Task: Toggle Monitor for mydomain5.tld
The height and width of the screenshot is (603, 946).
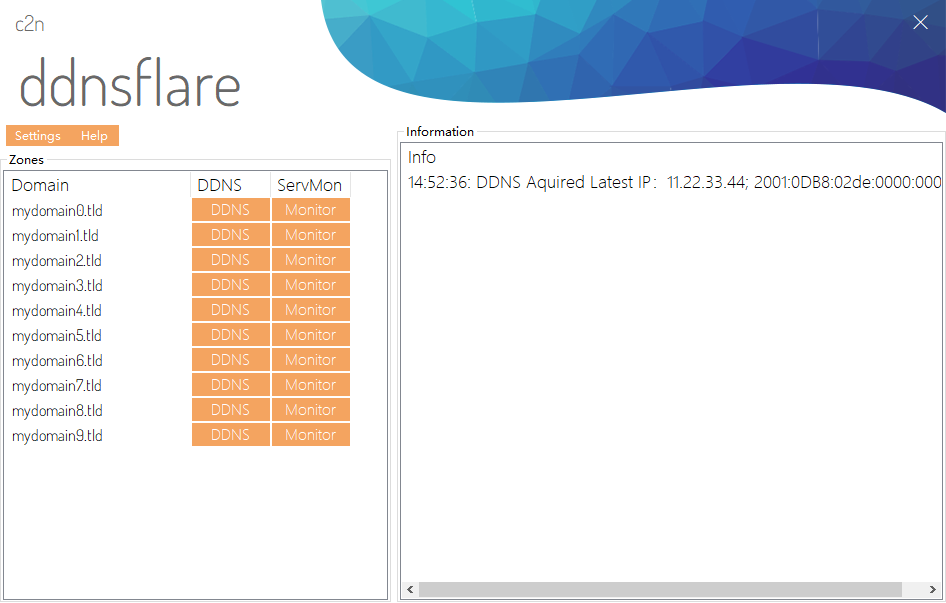Action: coord(311,335)
